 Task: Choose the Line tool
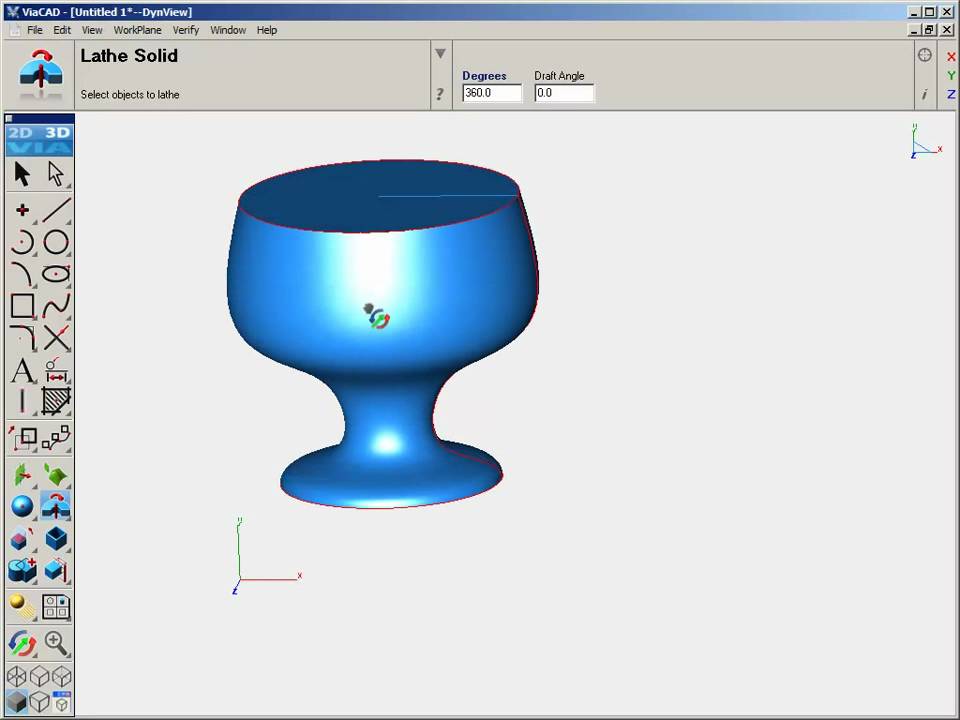(56, 210)
